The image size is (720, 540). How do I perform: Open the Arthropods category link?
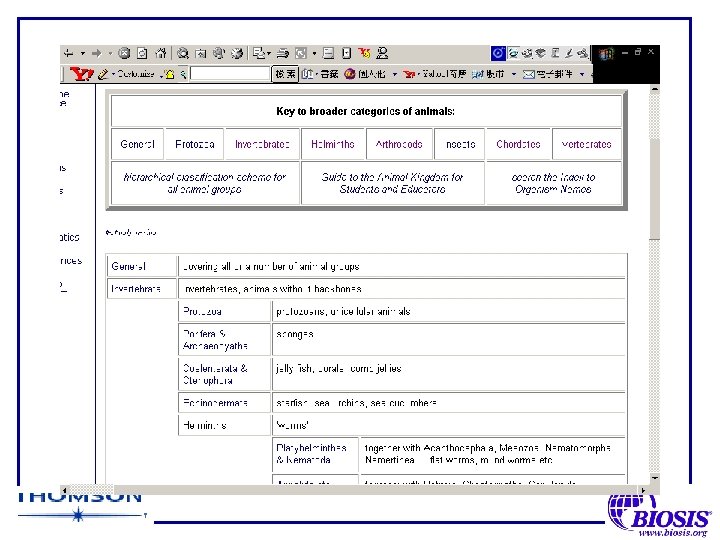click(399, 144)
